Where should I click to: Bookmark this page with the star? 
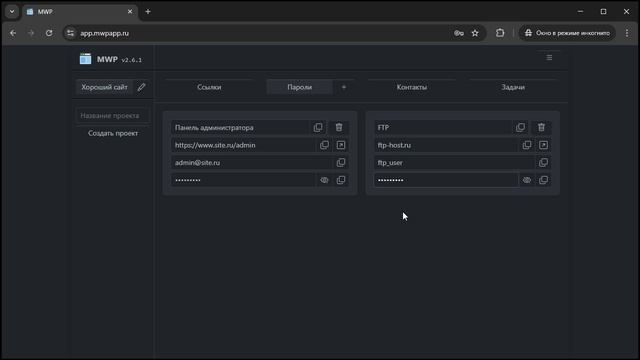click(475, 33)
